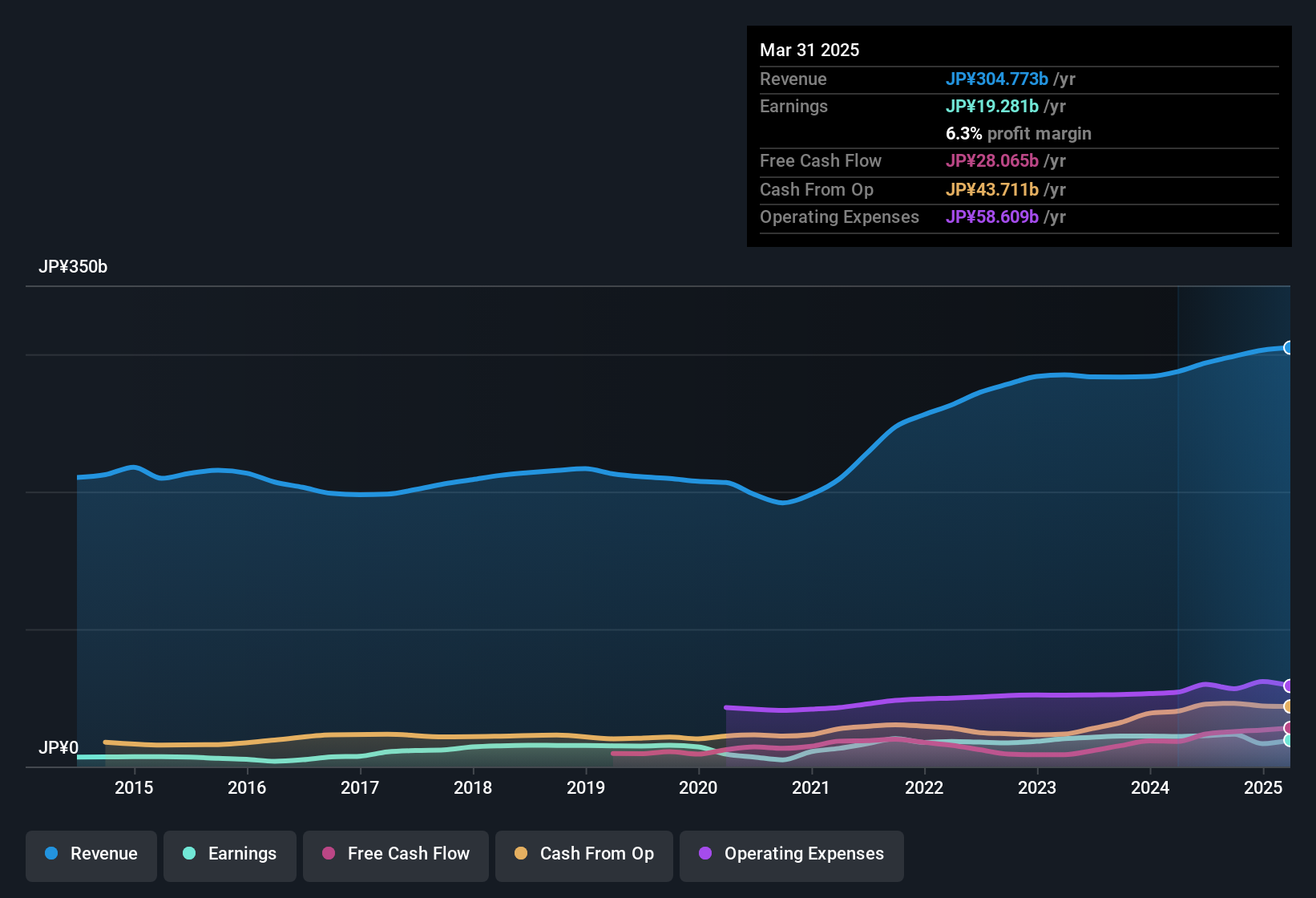This screenshot has width=1316, height=898.
Task: Click the purple Operating Expenses endpoint marker
Action: tap(1289, 686)
